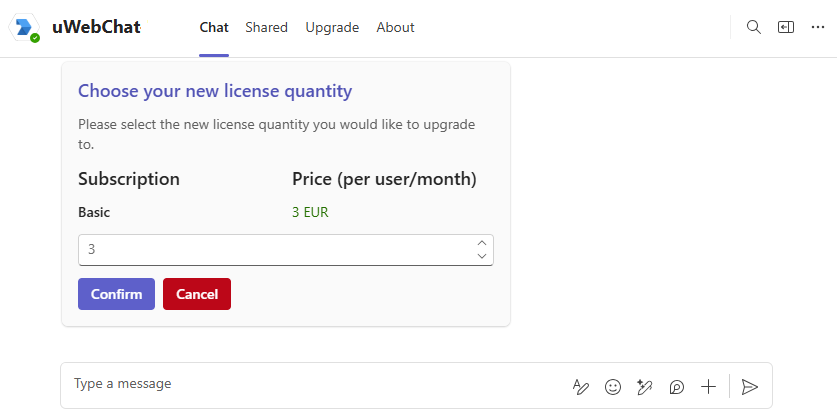The height and width of the screenshot is (418, 837).
Task: Open search with the magnifier icon
Action: coord(754,27)
